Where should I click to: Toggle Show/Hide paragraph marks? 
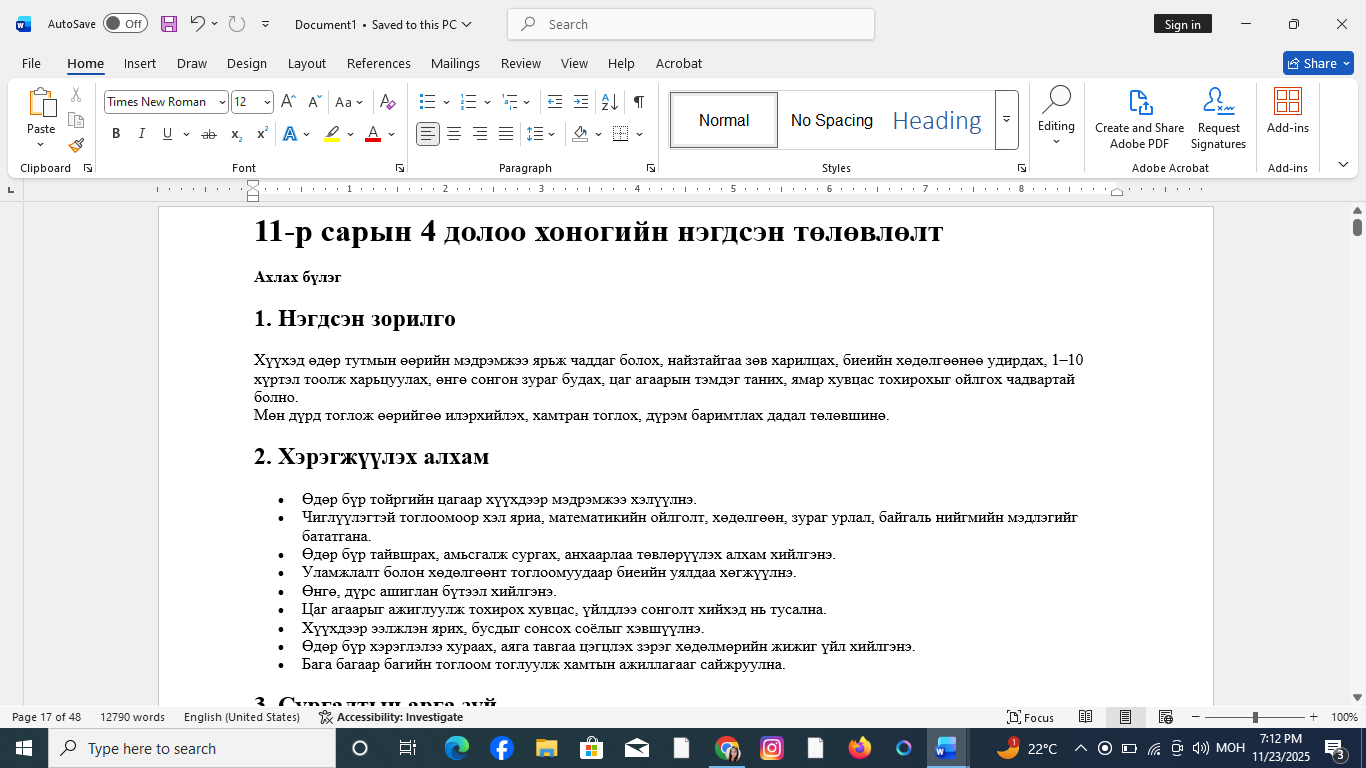[x=637, y=101]
